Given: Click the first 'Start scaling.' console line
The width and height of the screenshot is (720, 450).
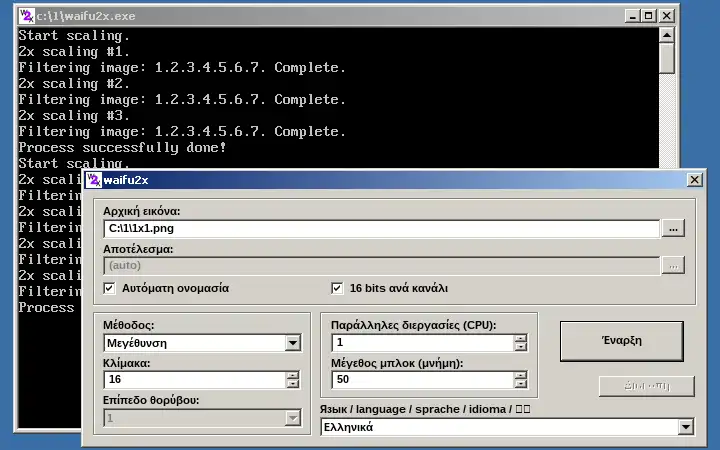Looking at the screenshot, I should (x=74, y=35).
